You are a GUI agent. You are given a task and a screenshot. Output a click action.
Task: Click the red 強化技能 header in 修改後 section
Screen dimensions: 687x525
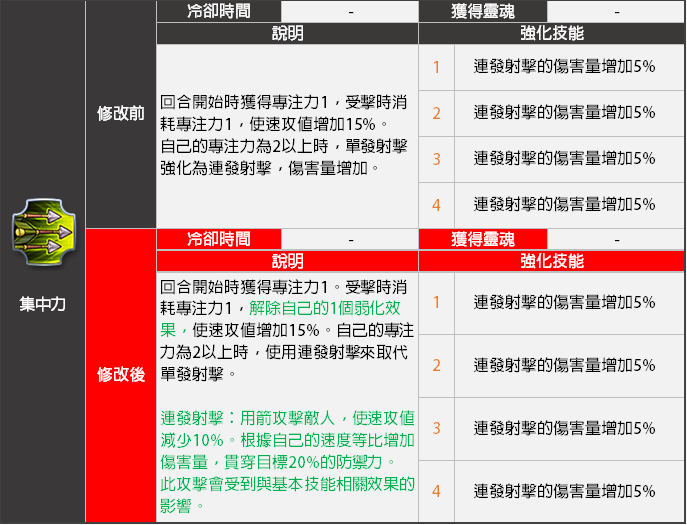point(552,261)
